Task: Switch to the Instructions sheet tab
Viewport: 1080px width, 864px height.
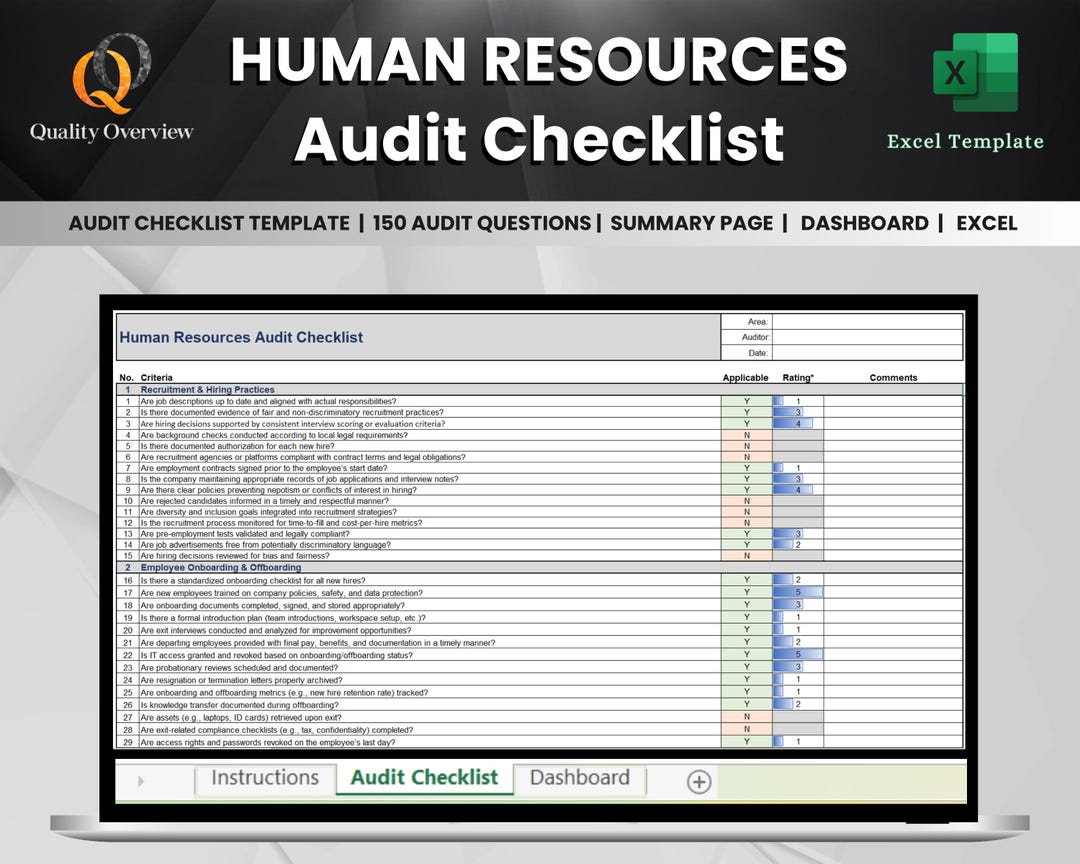Action: 265,778
